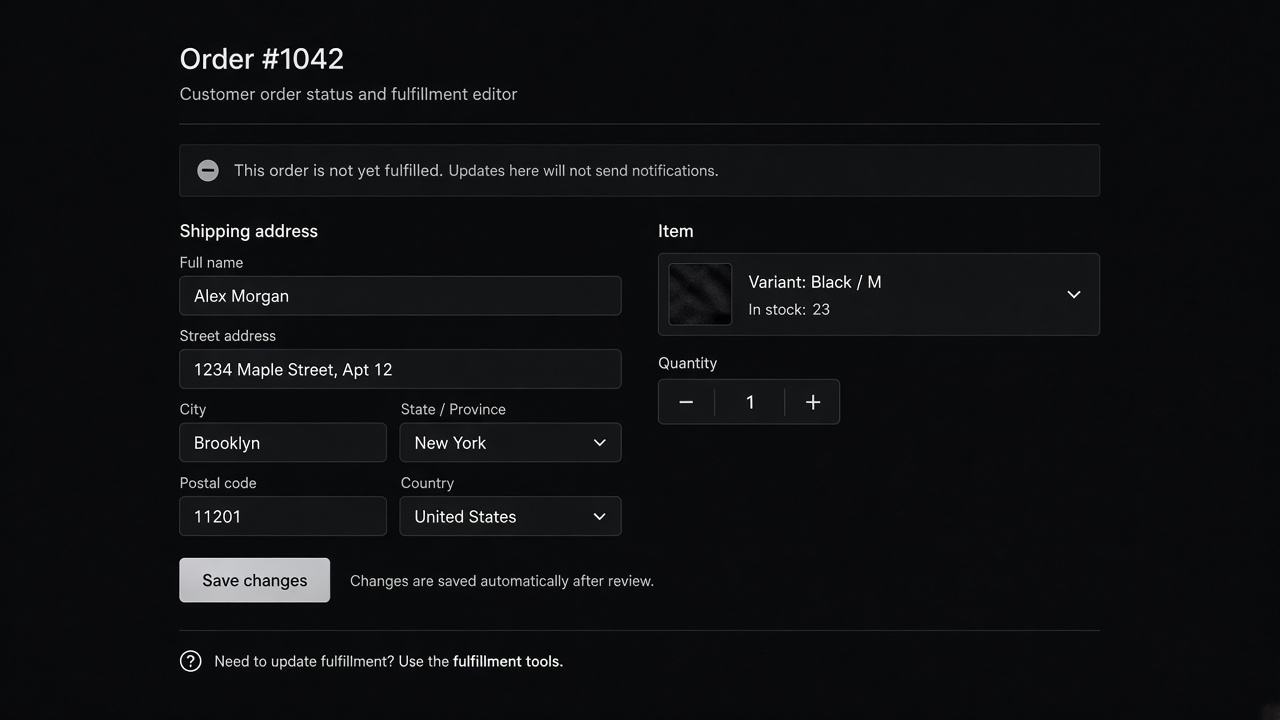
Task: Click the Order #1042 heading
Action: coord(262,59)
